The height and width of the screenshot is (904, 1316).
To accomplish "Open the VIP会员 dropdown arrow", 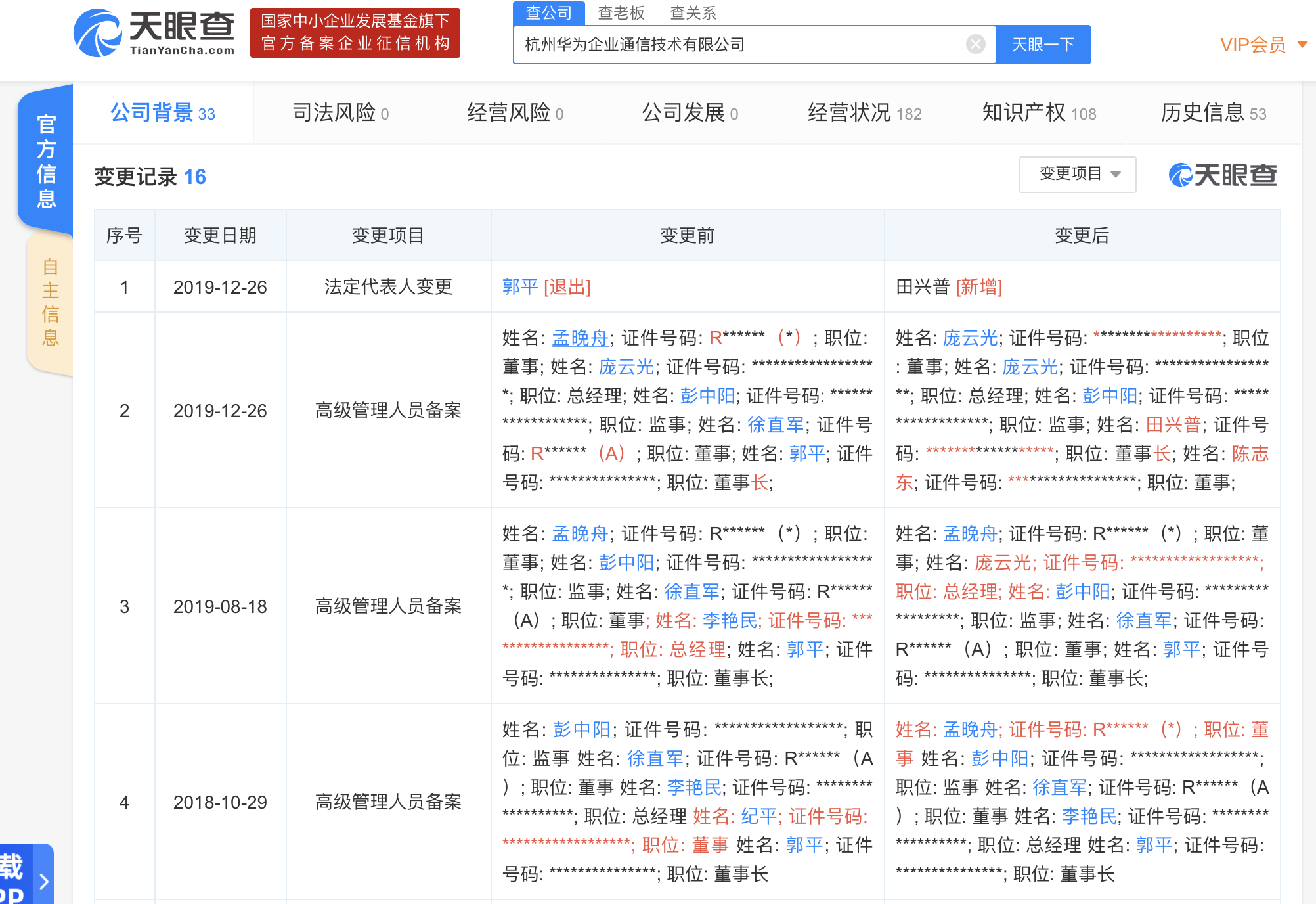I will point(1302,45).
